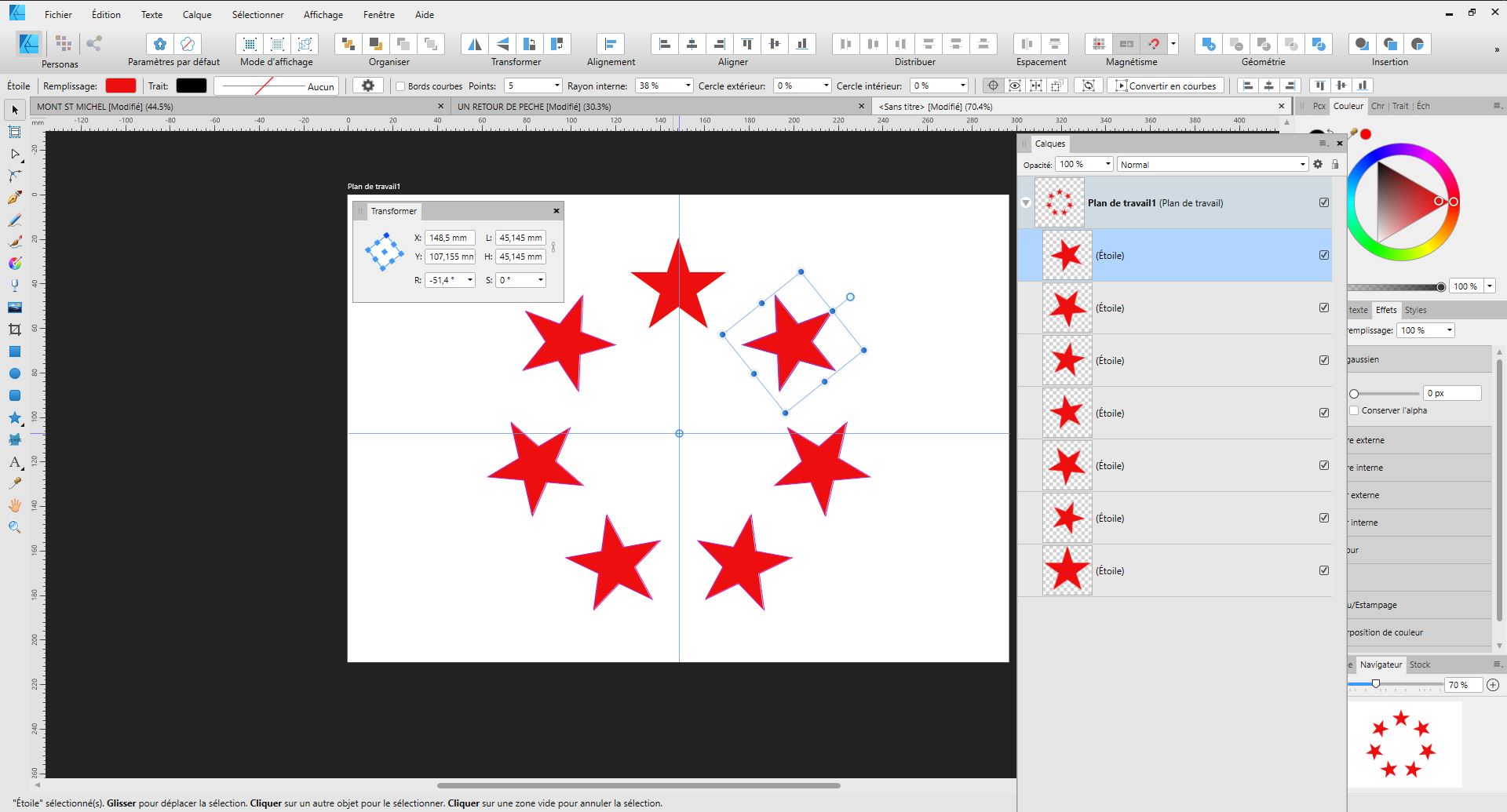Close the Transformer panel
Image resolution: width=1507 pixels, height=812 pixels.
coord(556,210)
